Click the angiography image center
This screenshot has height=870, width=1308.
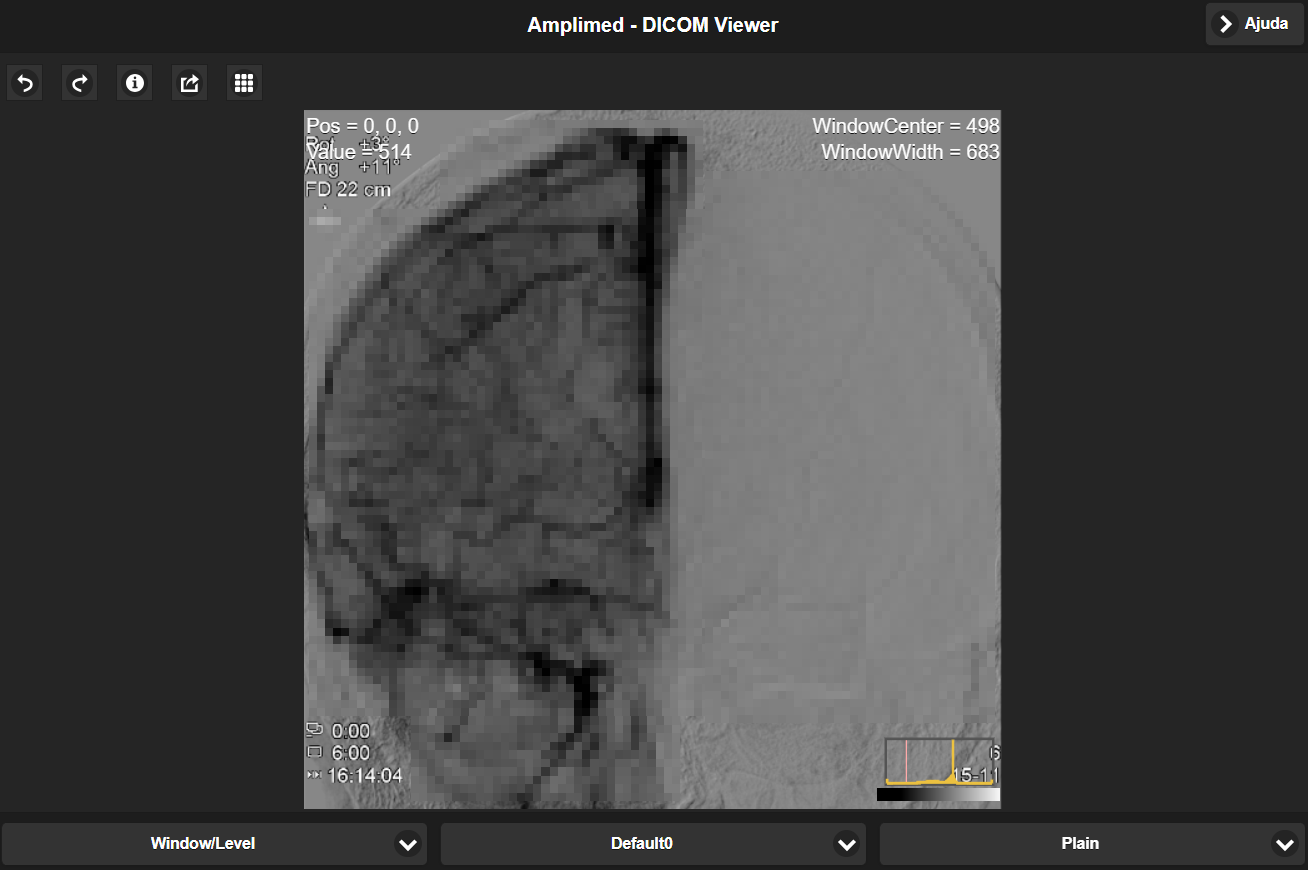[652, 459]
